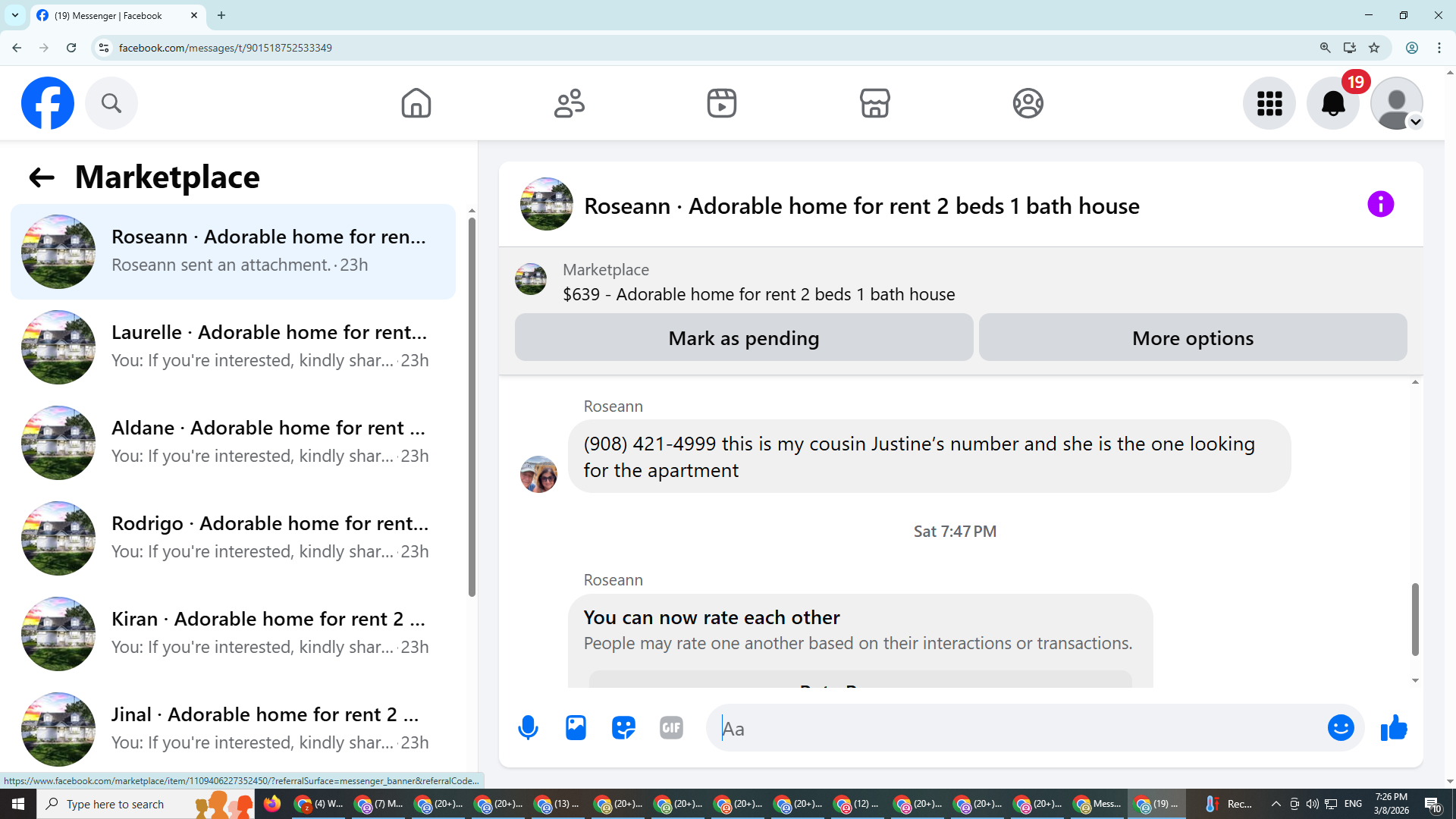Open Facebook notifications bell
Image resolution: width=1456 pixels, height=819 pixels.
point(1332,103)
